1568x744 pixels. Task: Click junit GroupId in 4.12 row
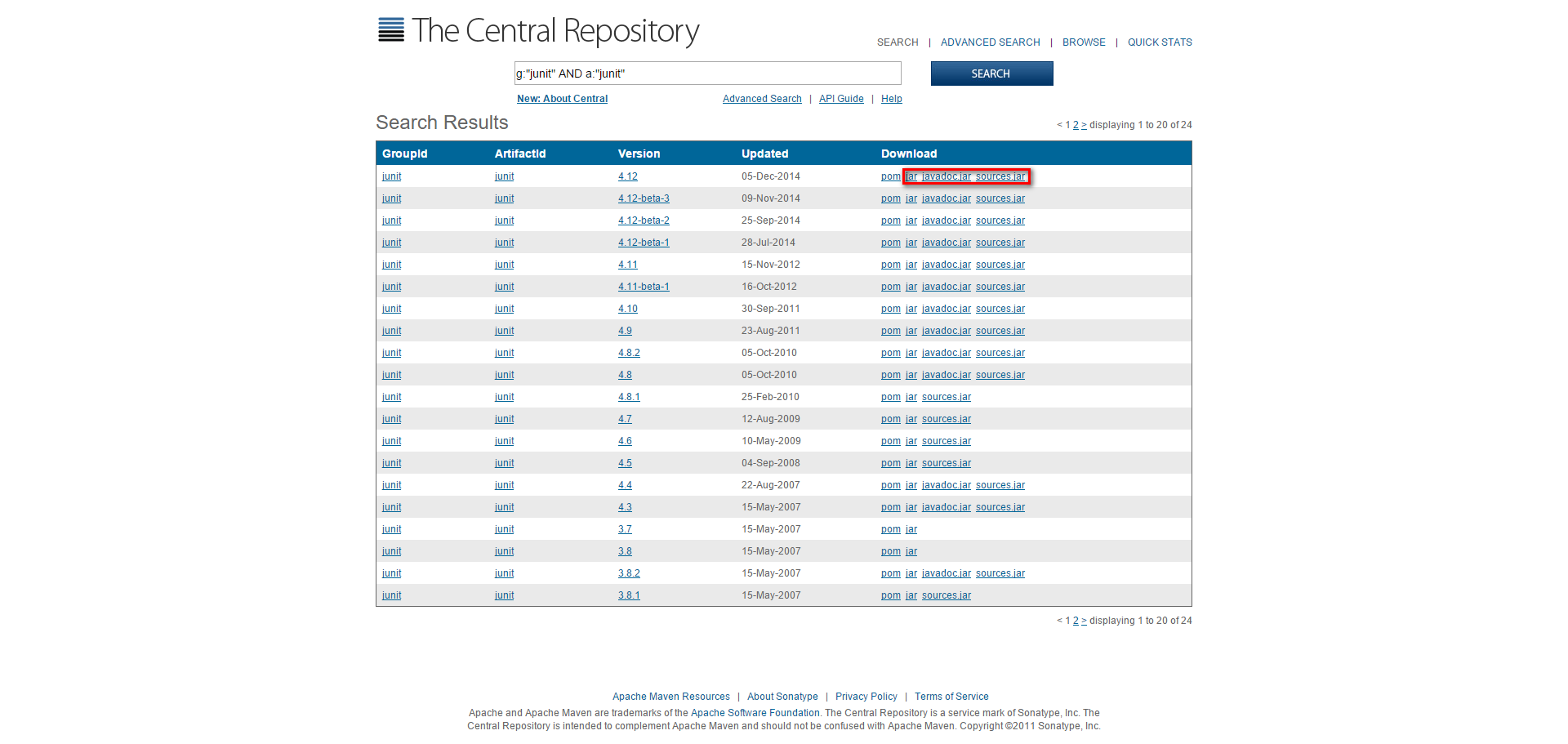point(392,176)
